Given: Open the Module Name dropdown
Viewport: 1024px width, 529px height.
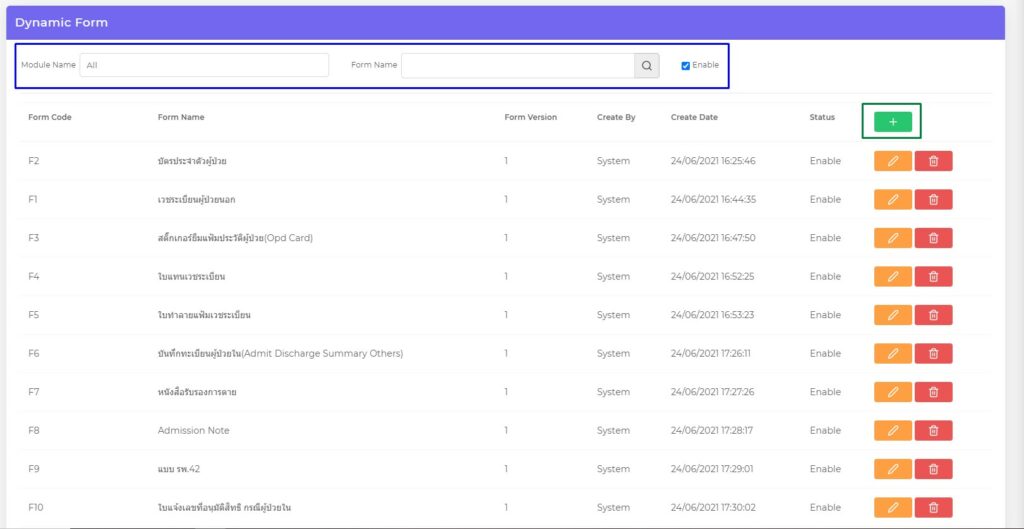Looking at the screenshot, I should coord(204,66).
